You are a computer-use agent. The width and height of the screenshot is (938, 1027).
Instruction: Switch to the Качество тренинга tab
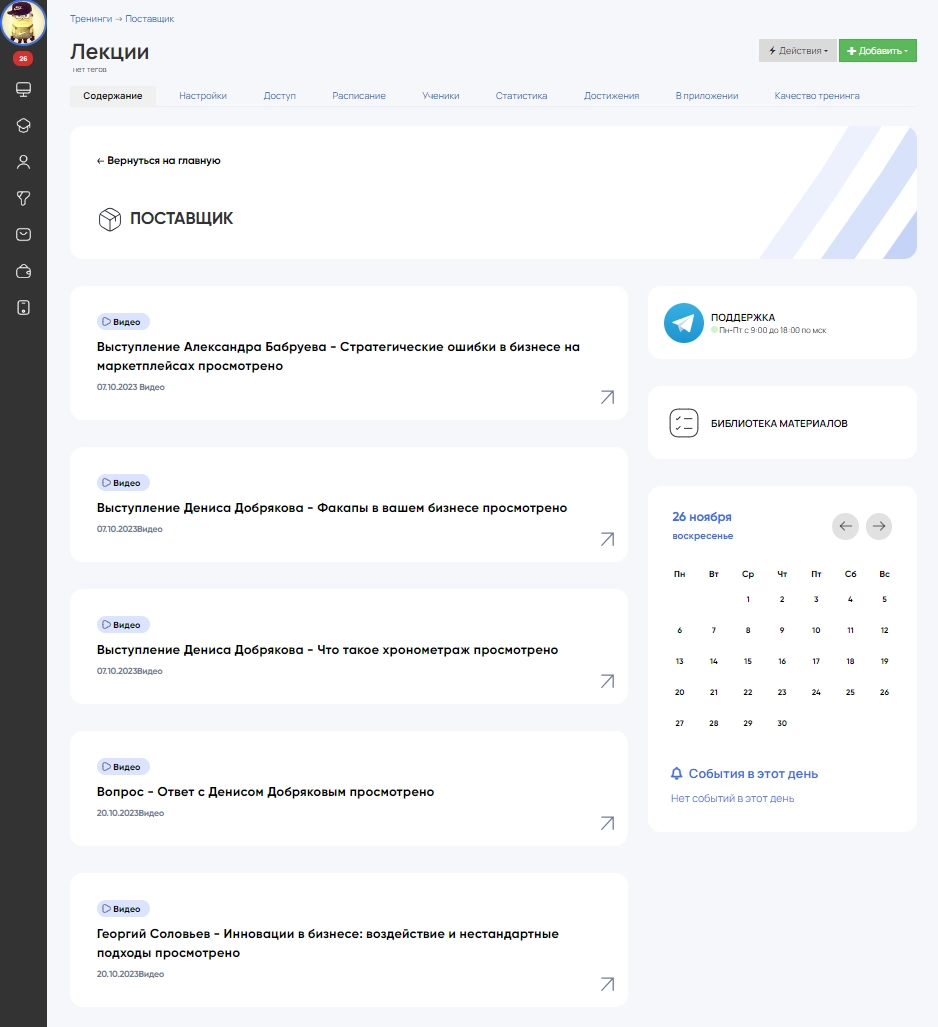(x=817, y=96)
